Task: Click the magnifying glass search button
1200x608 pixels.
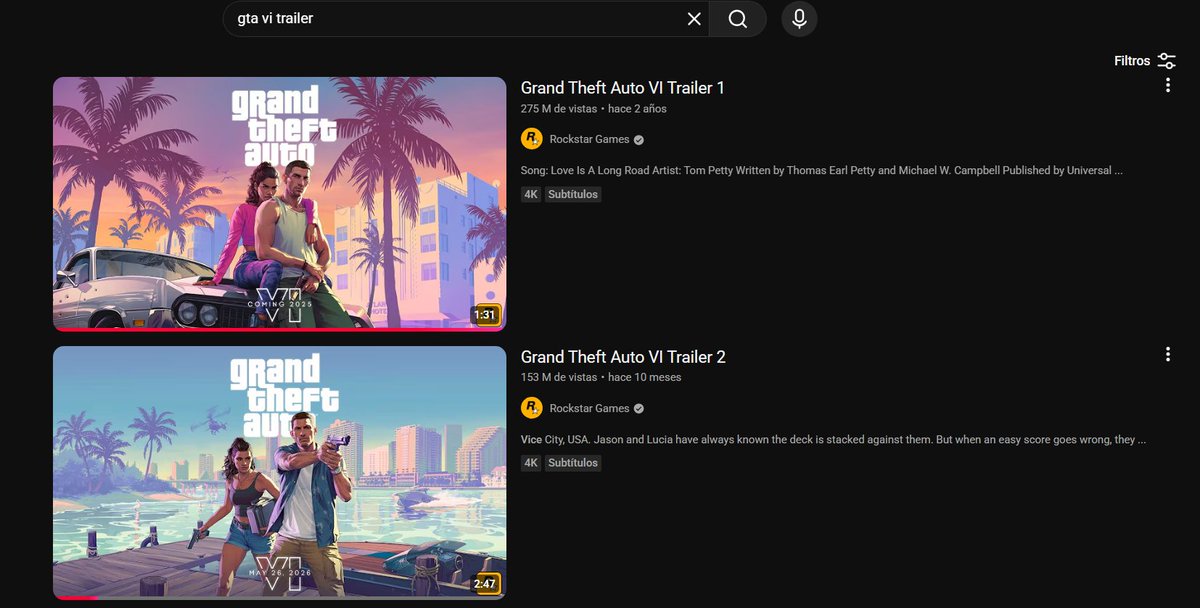Action: pyautogui.click(x=738, y=19)
